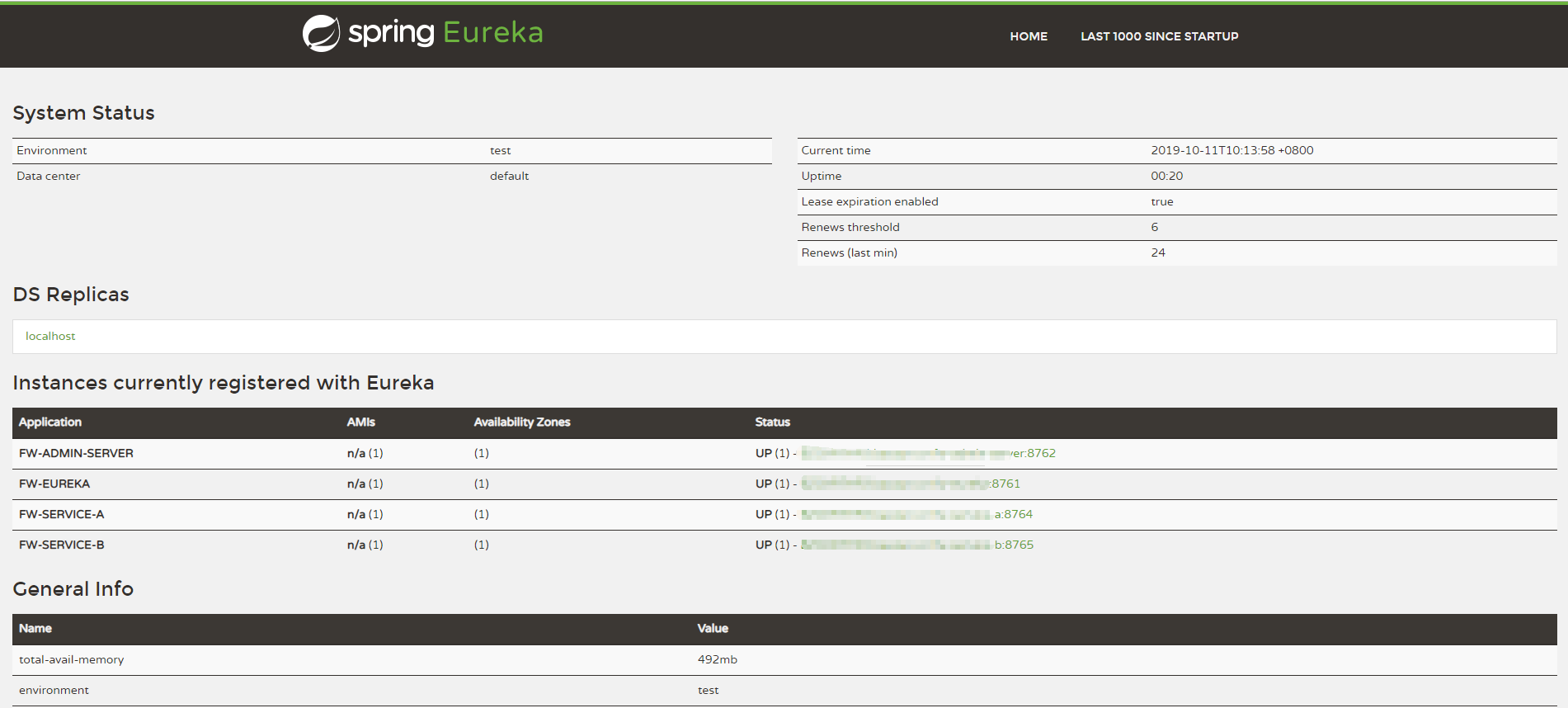
Task: Click the Renews (last min) label
Action: tap(849, 253)
